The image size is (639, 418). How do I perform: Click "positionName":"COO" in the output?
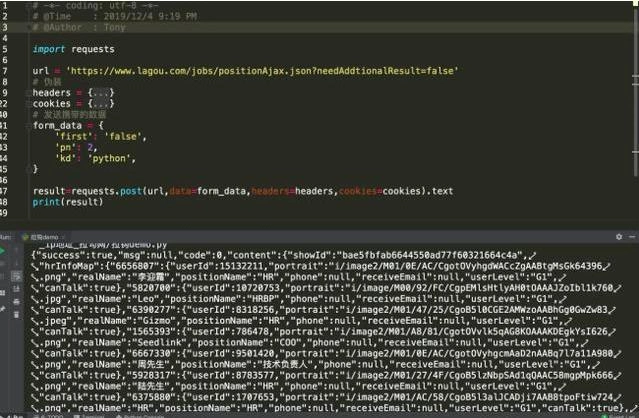[x=245, y=343]
